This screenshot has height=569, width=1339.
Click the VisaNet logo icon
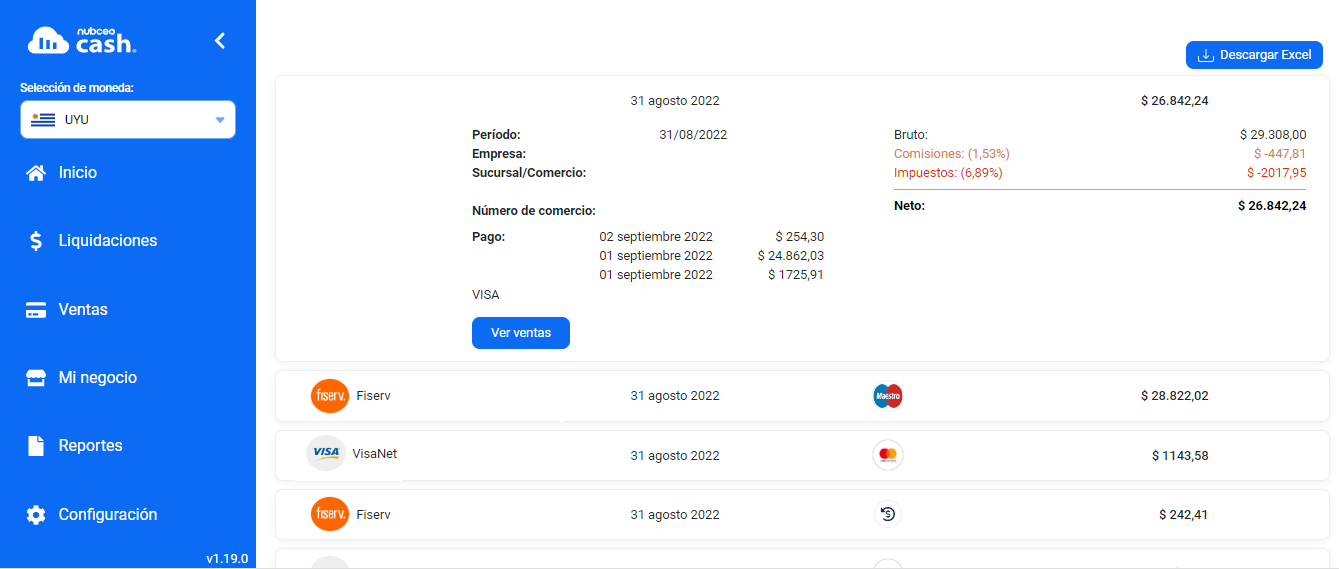[326, 453]
